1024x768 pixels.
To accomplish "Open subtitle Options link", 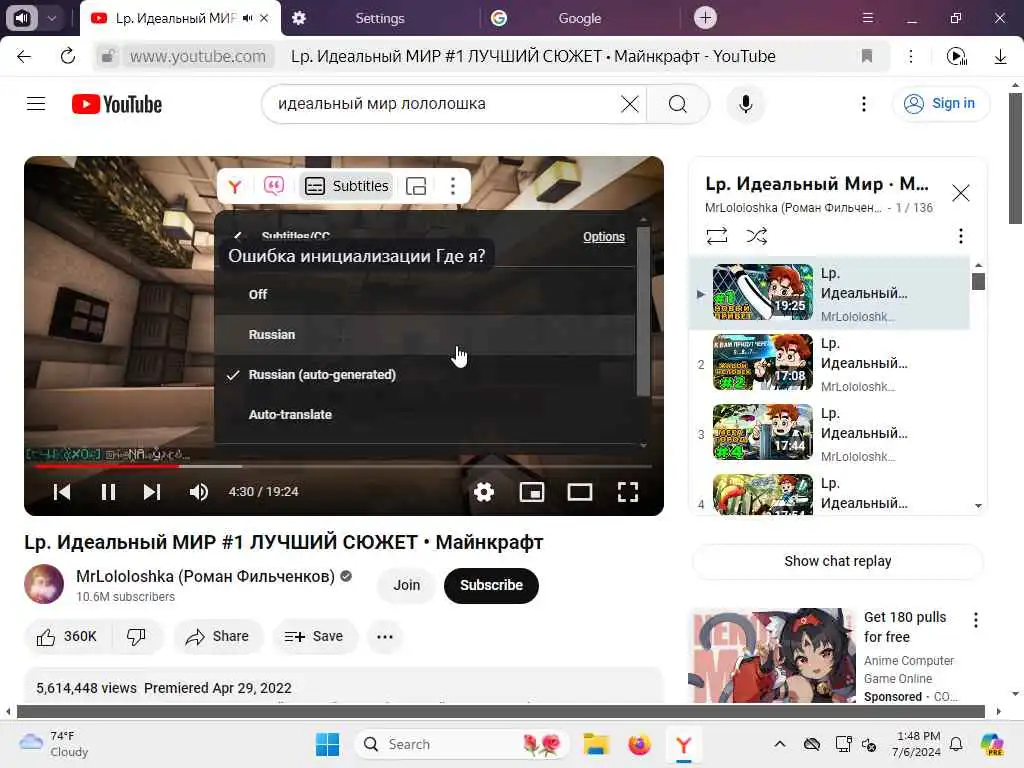I will (x=603, y=236).
